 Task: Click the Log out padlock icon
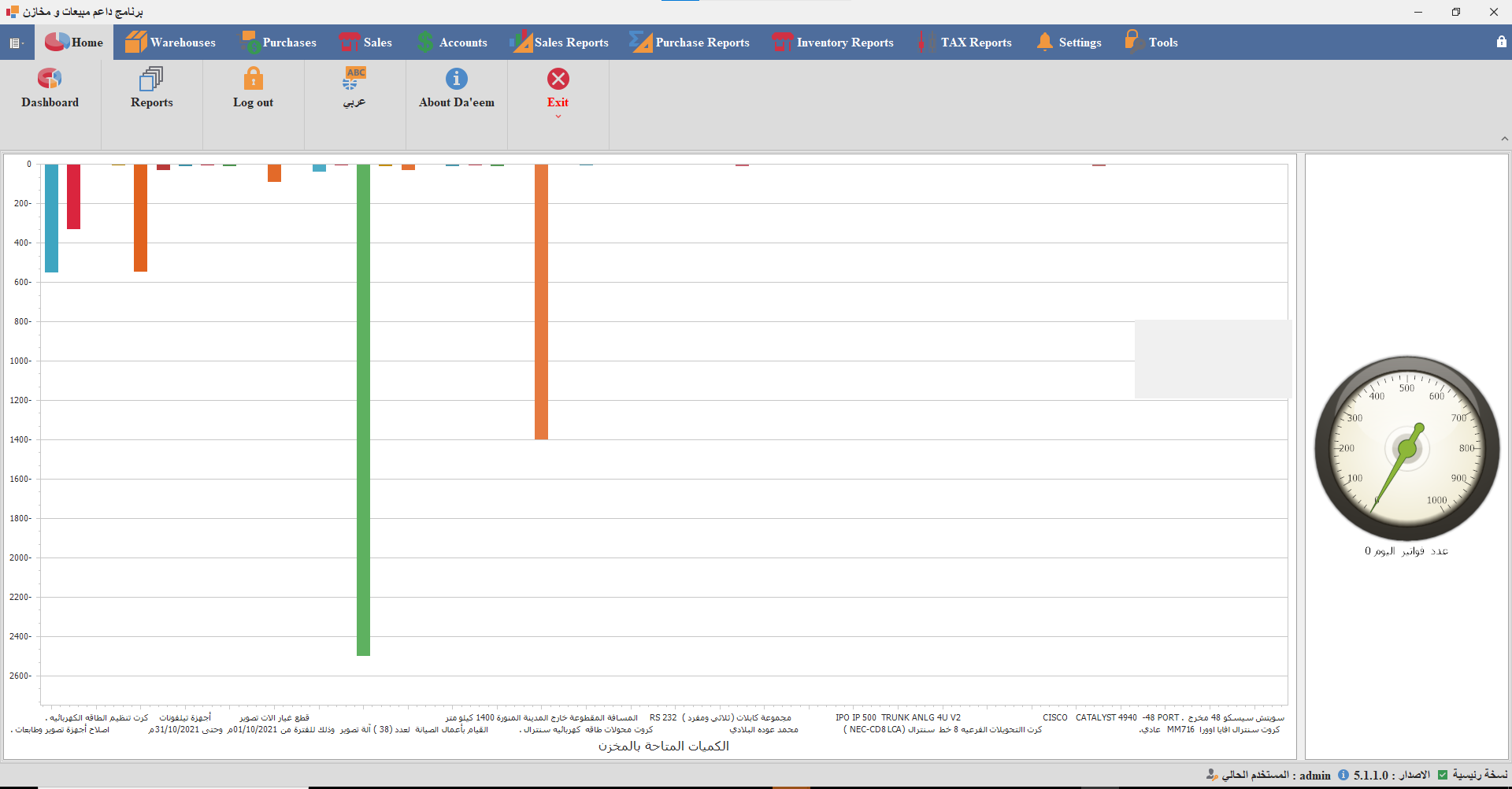pos(253,79)
